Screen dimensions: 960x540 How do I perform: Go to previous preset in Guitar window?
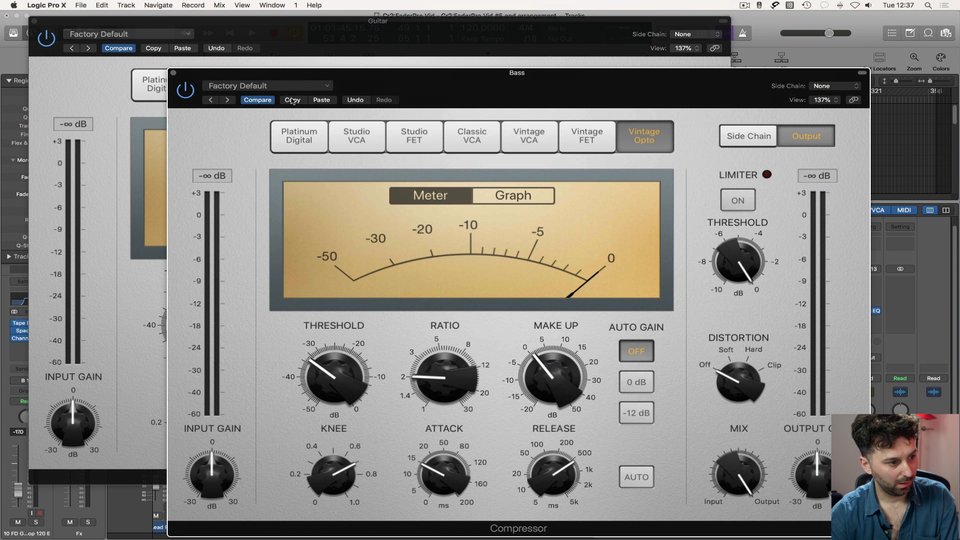[x=72, y=48]
